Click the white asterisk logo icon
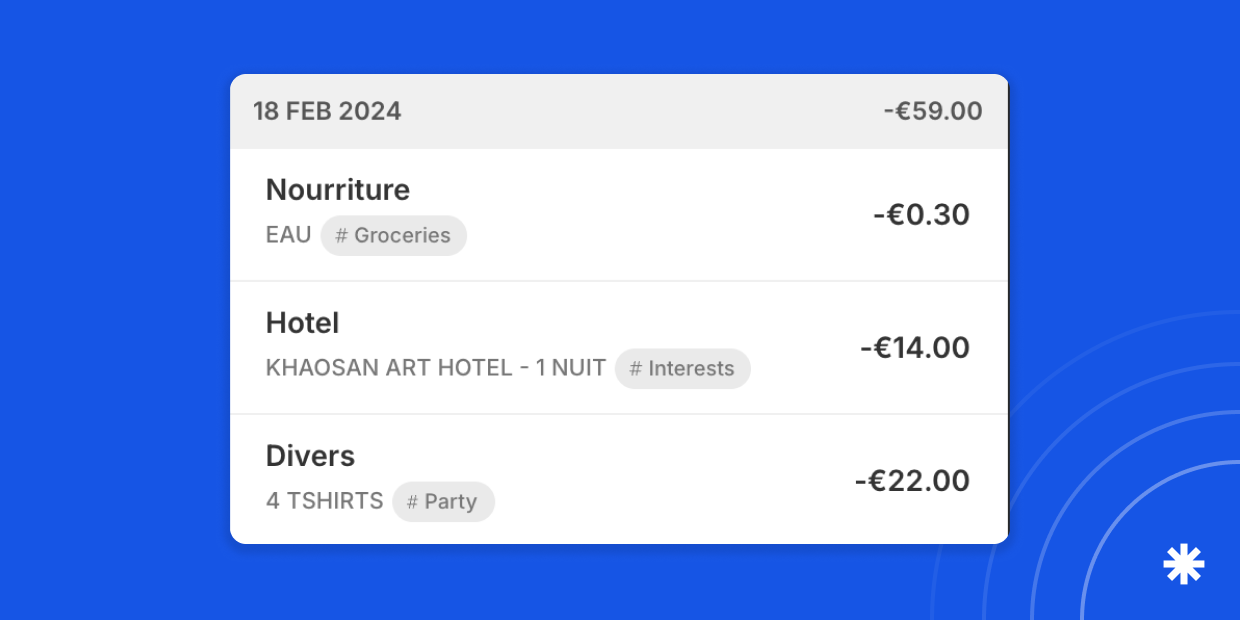This screenshot has height=620, width=1240. point(1183,564)
